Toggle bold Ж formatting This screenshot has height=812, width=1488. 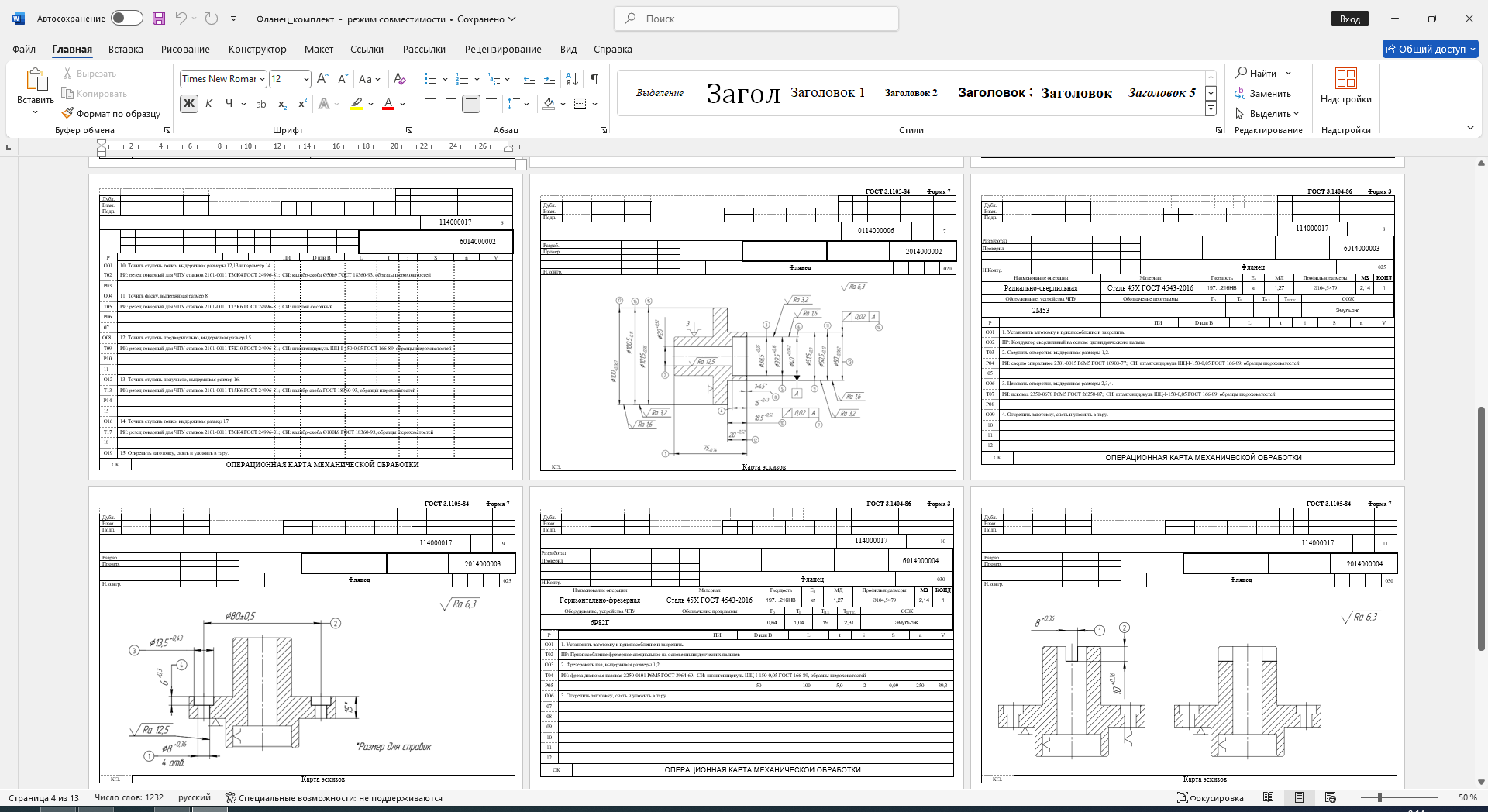point(188,104)
